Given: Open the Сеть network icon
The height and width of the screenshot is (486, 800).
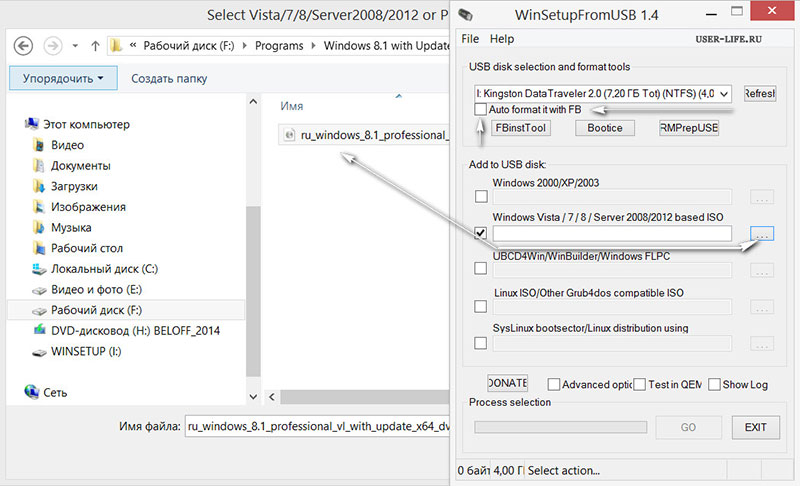Looking at the screenshot, I should pos(32,392).
